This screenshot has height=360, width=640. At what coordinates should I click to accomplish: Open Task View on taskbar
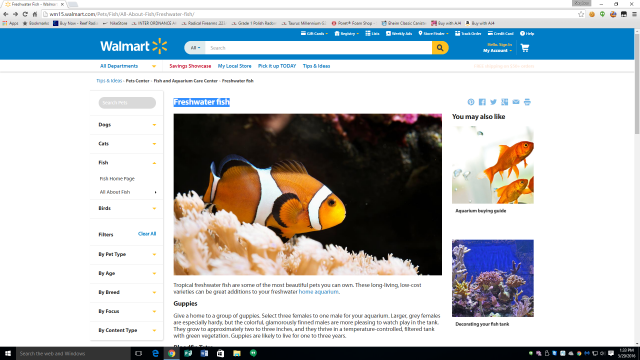(138, 353)
